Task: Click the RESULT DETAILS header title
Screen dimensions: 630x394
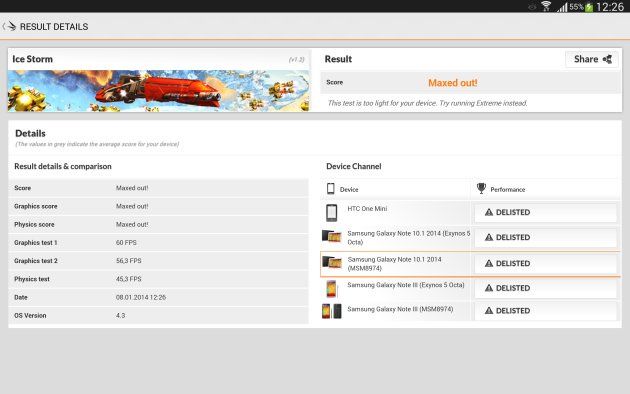Action: pyautogui.click(x=54, y=27)
